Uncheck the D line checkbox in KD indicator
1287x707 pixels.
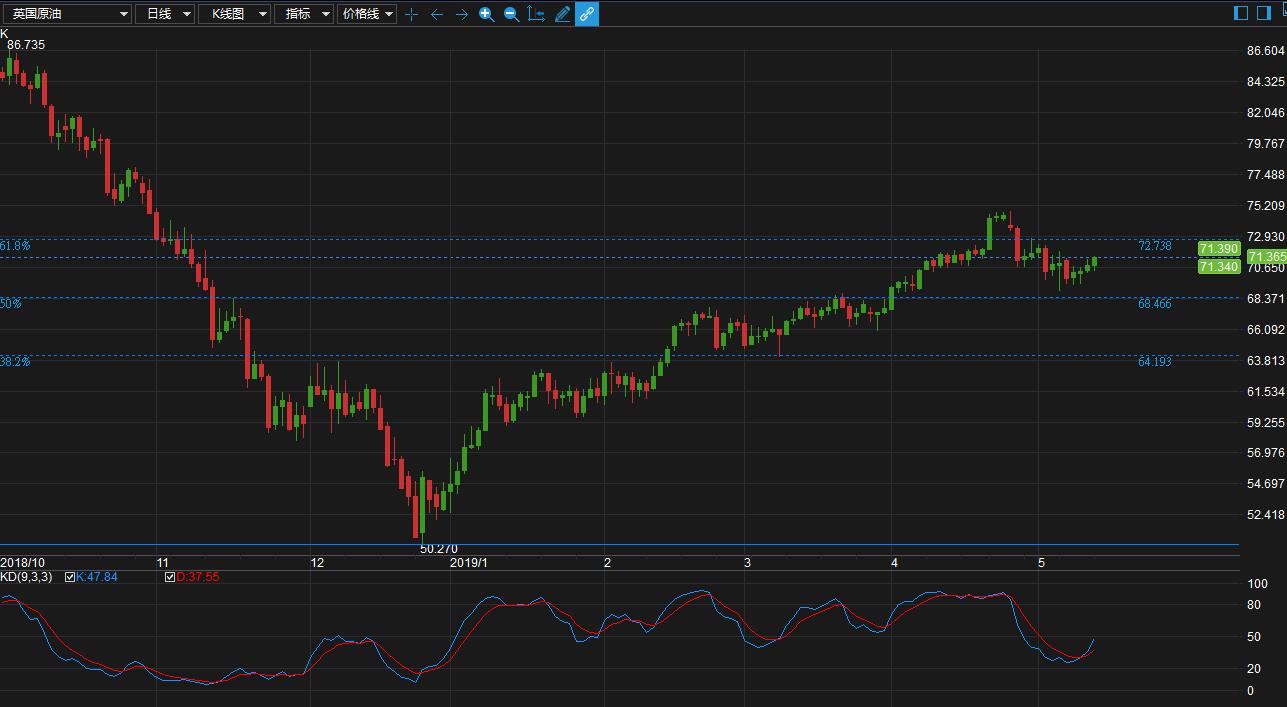tap(170, 577)
